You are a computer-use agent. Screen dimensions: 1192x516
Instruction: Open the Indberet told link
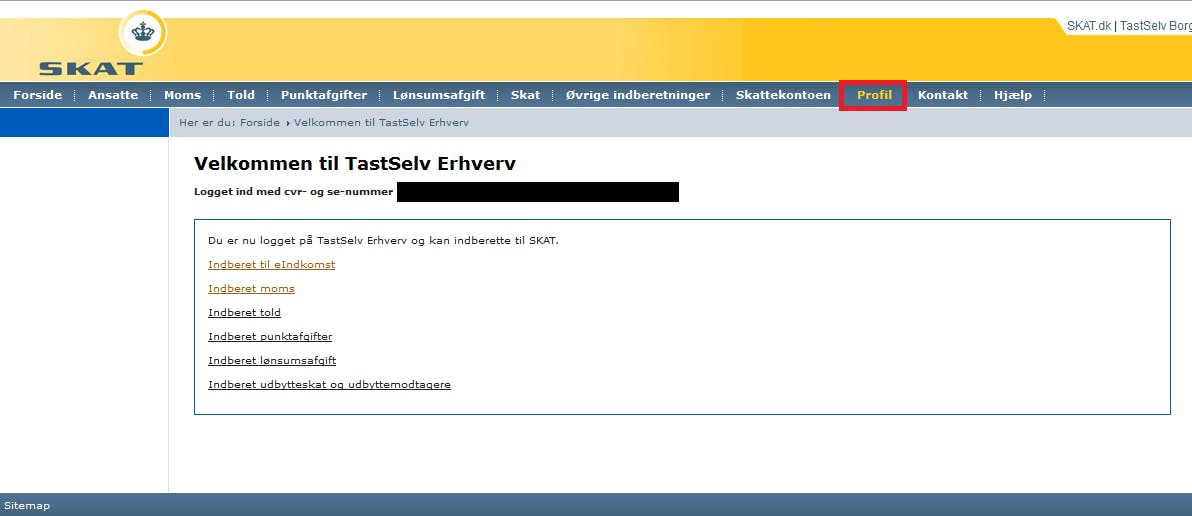(245, 312)
